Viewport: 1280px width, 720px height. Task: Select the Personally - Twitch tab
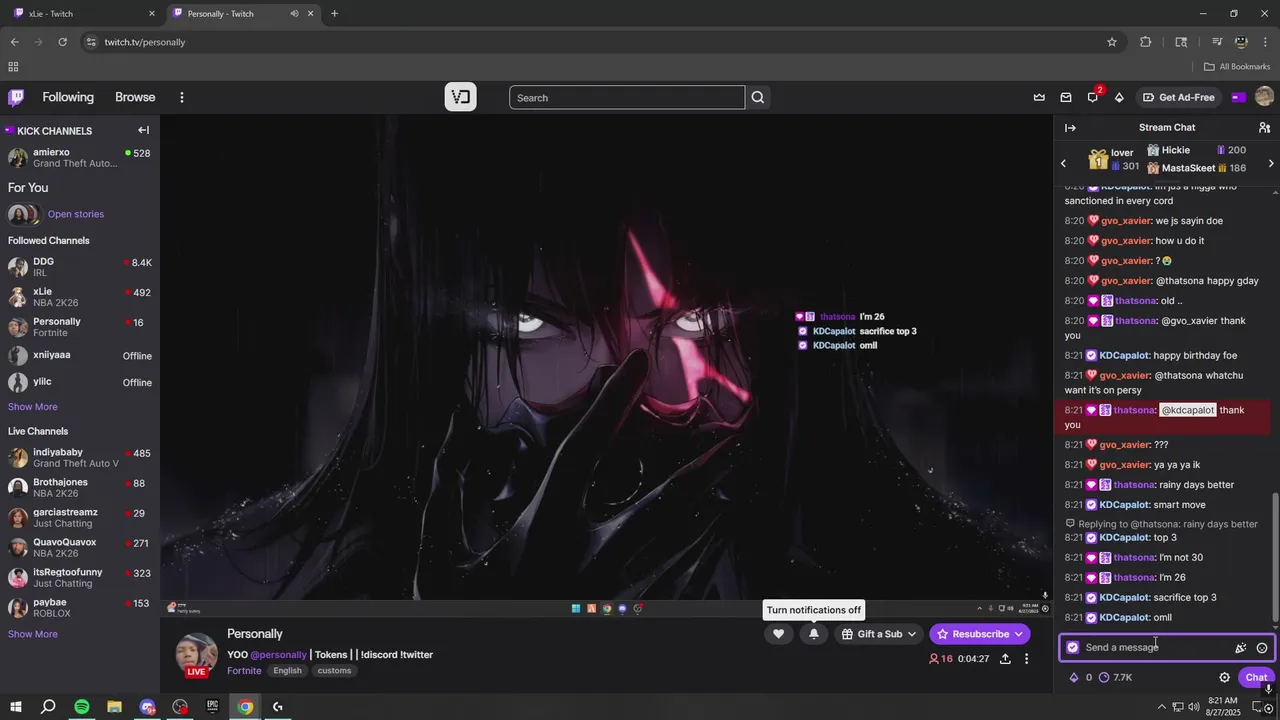coord(243,14)
